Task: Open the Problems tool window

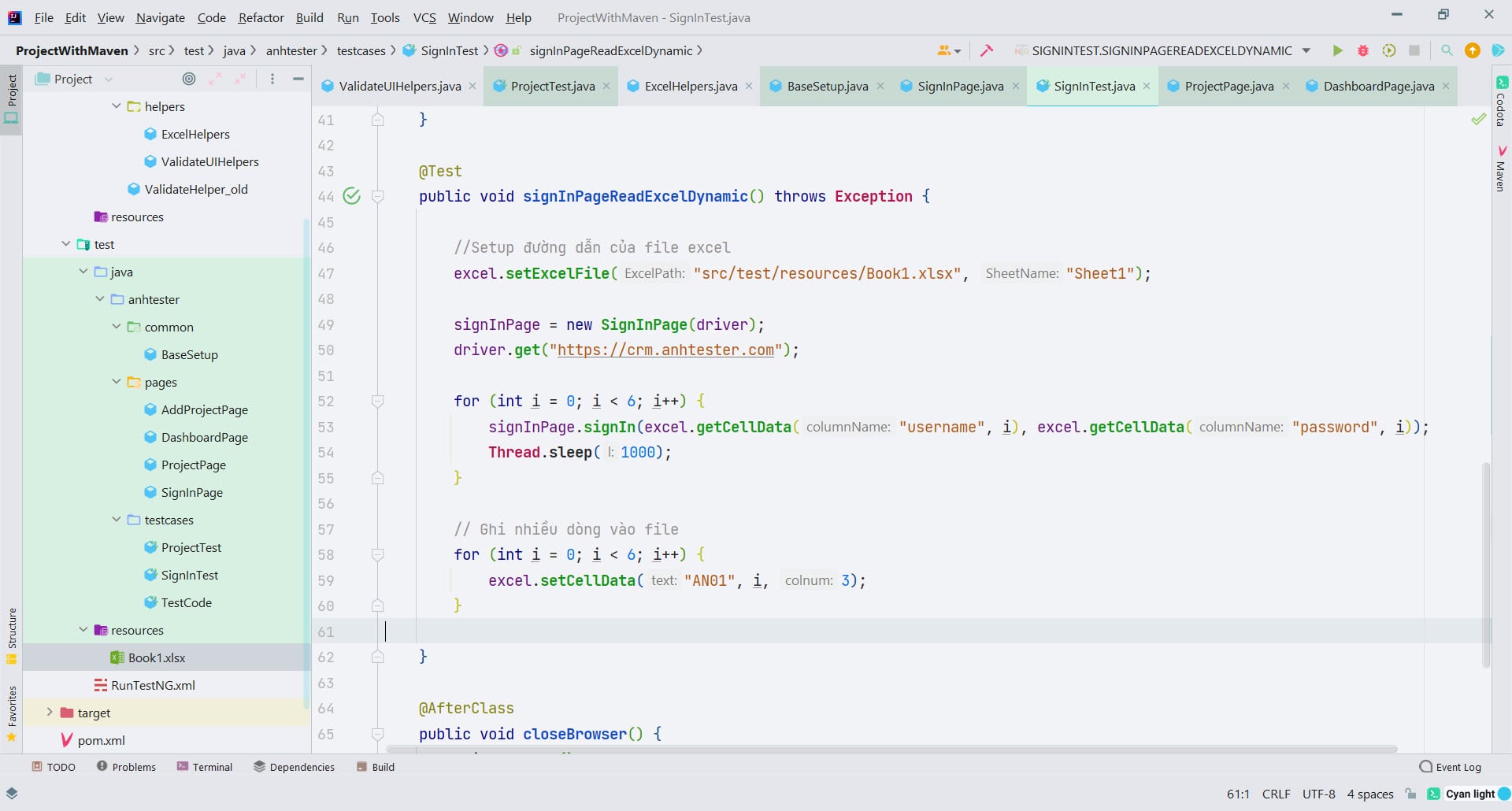Action: coord(126,767)
